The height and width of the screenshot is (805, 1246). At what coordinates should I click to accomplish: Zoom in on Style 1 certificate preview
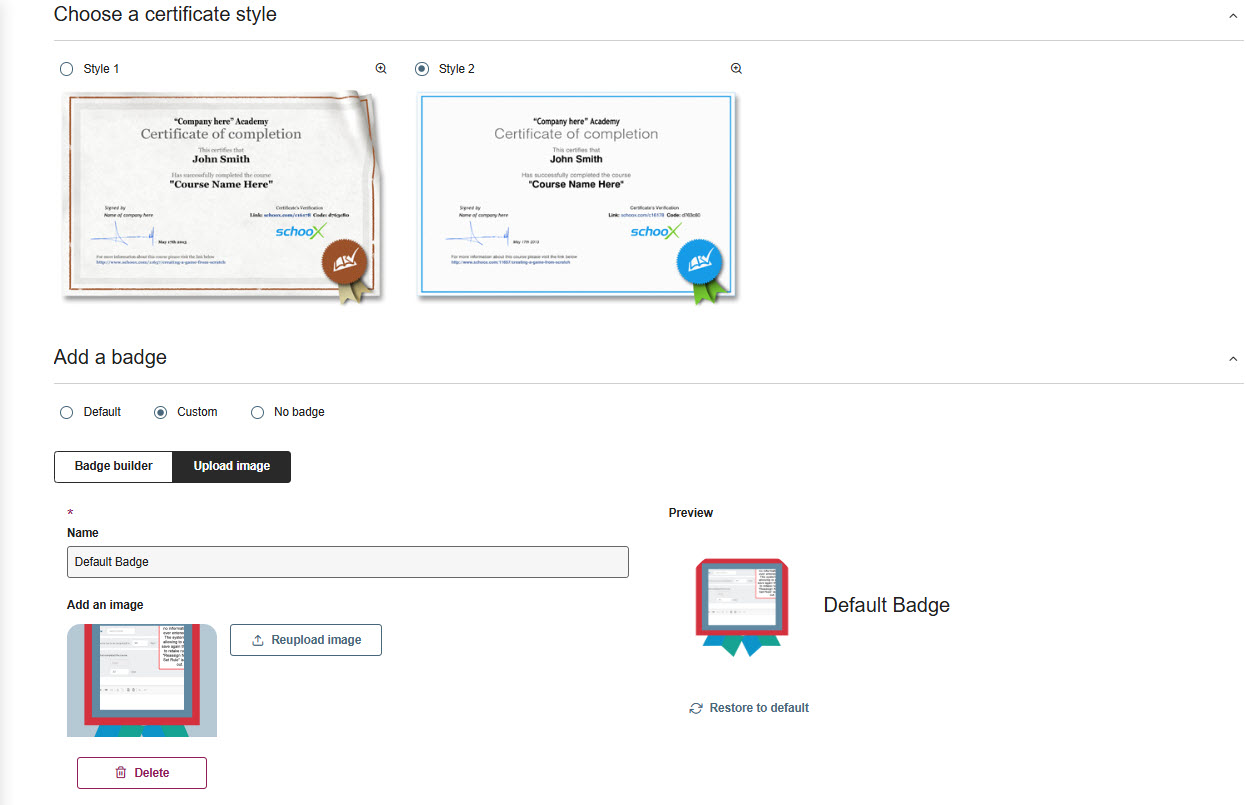coord(381,69)
